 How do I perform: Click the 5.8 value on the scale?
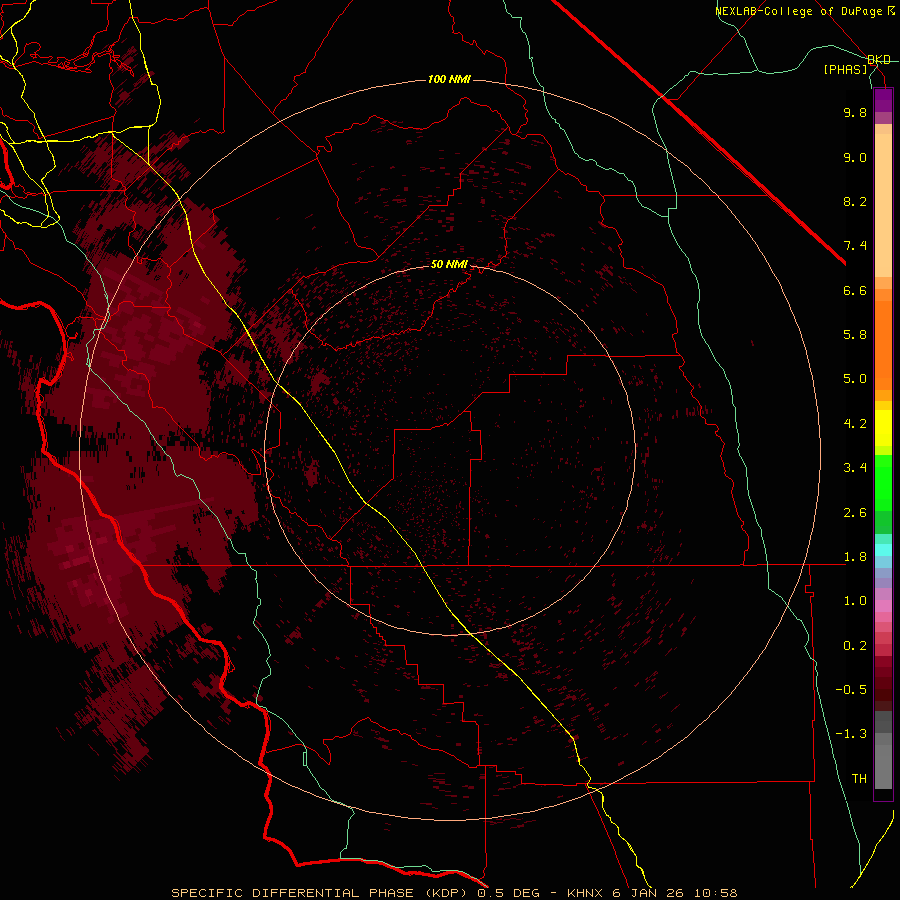[855, 335]
